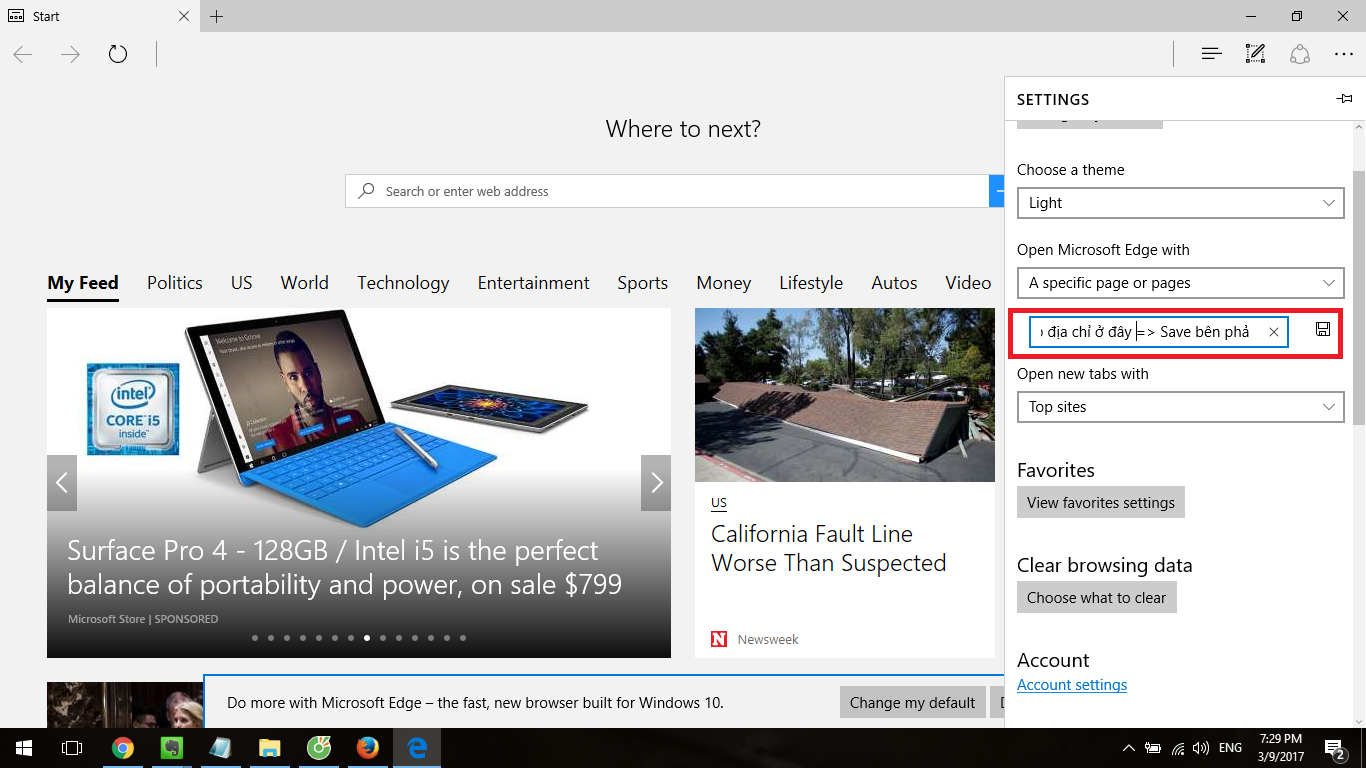Screen dimensions: 1366x768
Task: Select the Sports tab
Action: (x=643, y=283)
